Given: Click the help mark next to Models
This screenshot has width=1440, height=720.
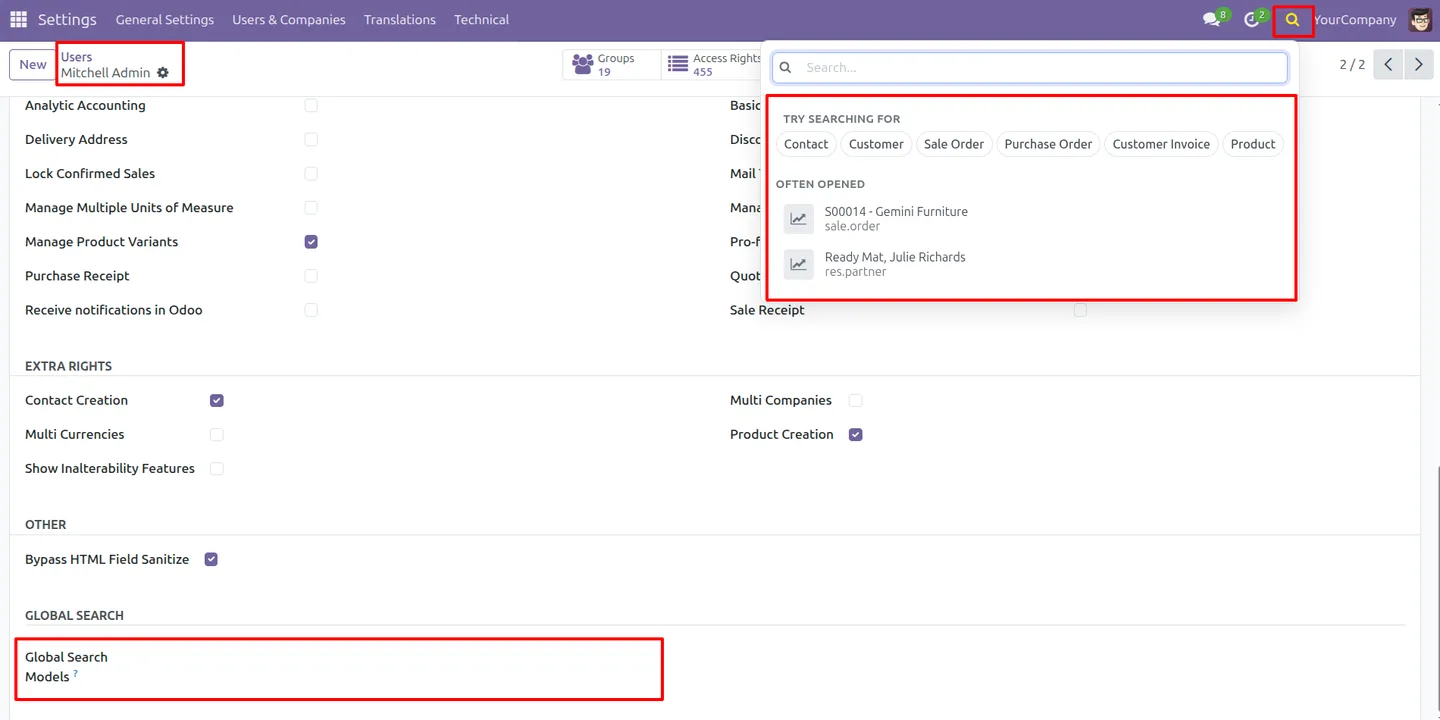Looking at the screenshot, I should (x=75, y=674).
